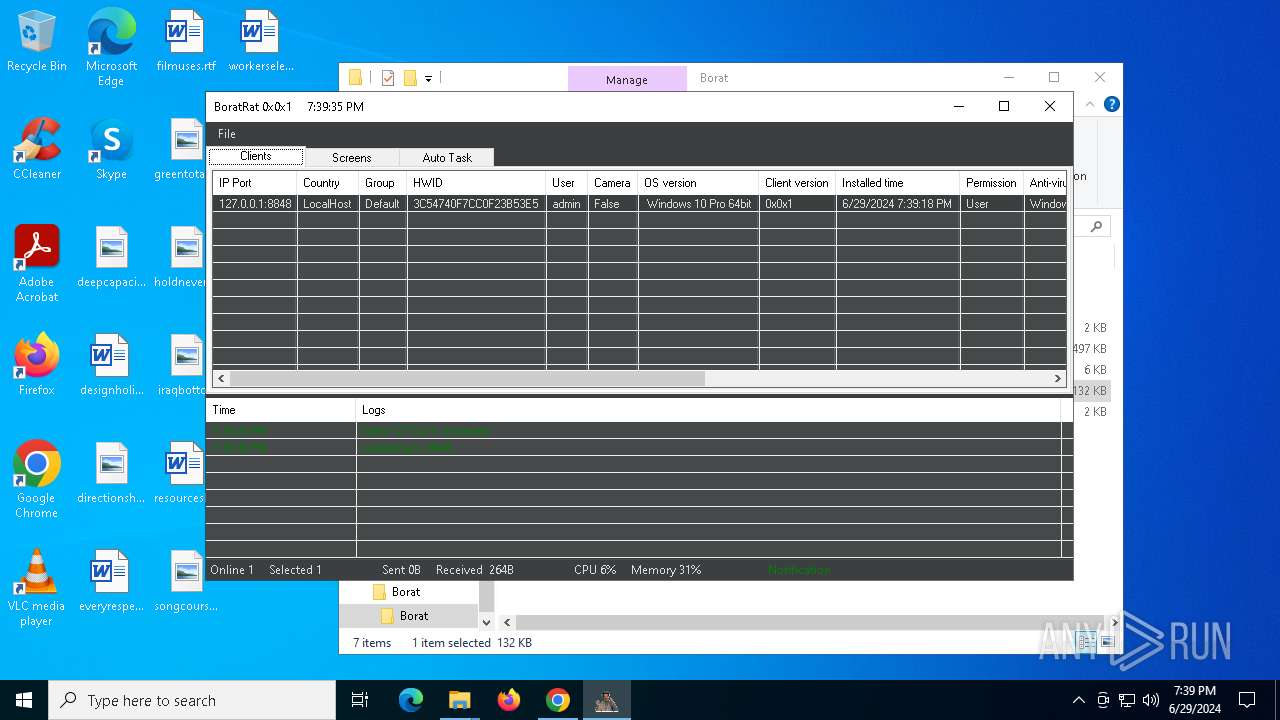Click the Installed time column header

pos(897,183)
